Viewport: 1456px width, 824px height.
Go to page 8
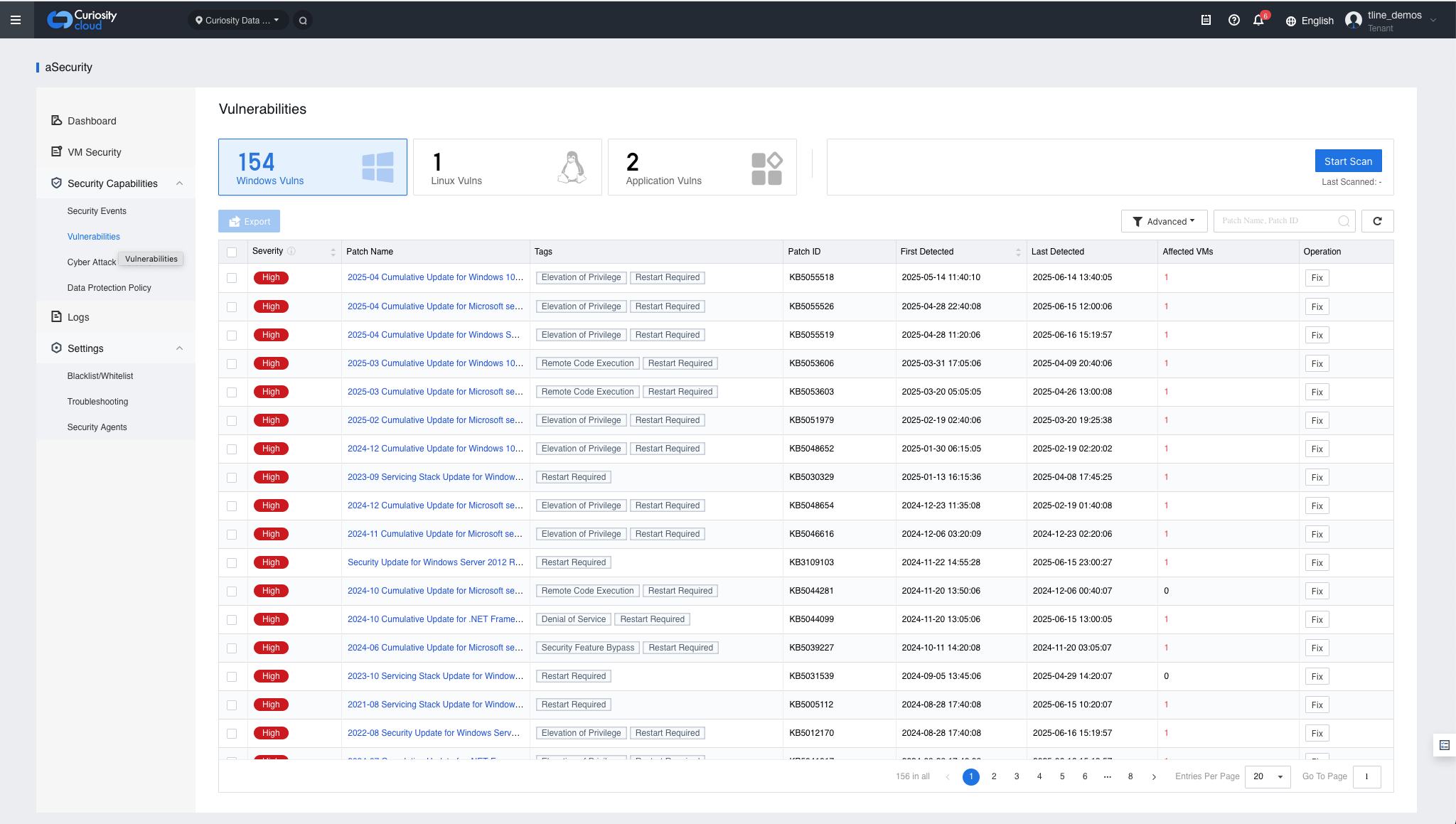(x=1130, y=776)
